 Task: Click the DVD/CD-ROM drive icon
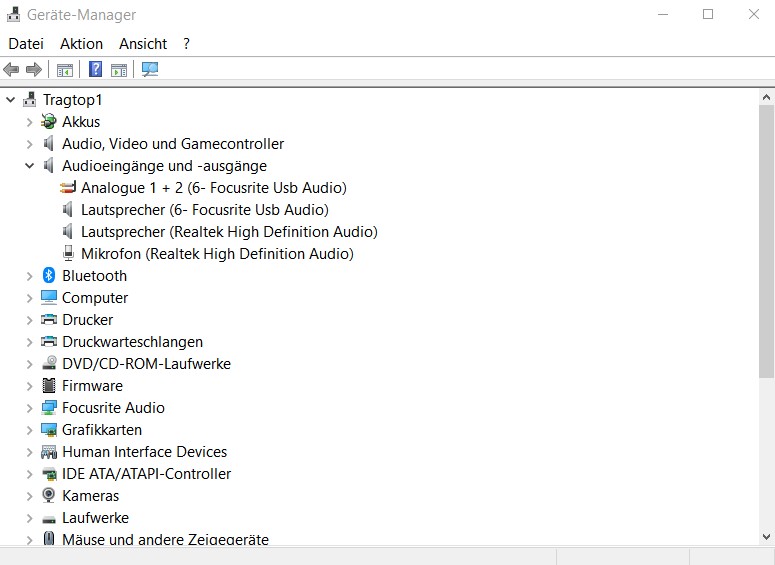[49, 363]
